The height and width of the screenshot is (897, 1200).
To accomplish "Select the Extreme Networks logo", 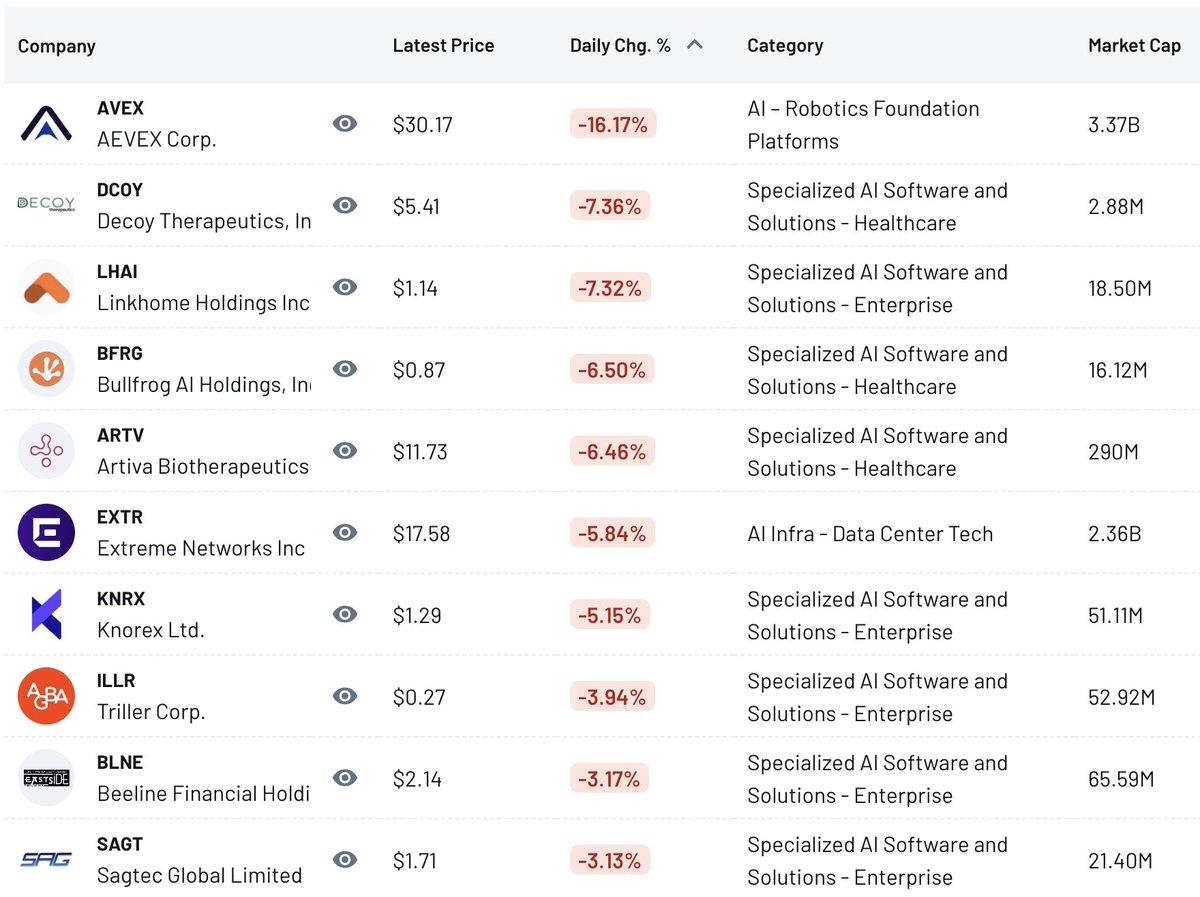I will tap(44, 533).
